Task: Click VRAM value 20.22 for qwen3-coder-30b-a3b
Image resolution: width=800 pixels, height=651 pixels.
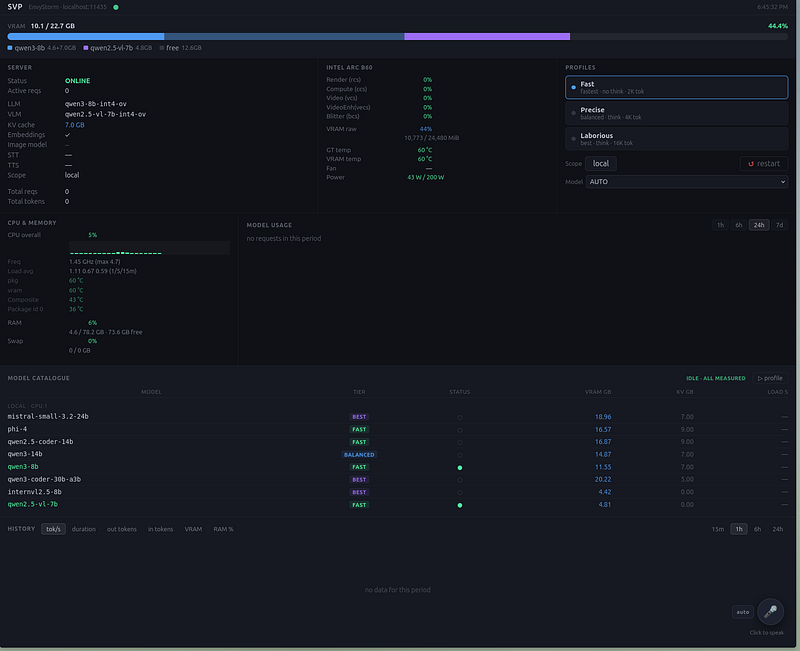Action: click(603, 480)
